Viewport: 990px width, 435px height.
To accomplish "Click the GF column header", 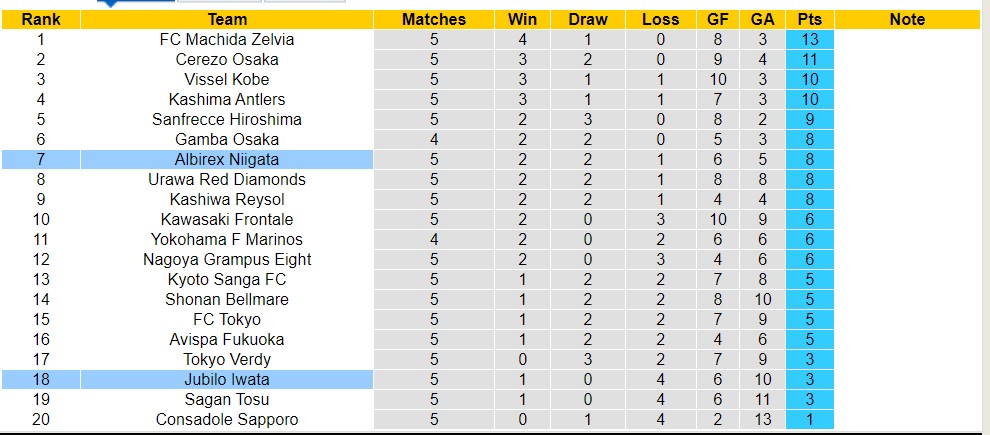I will [717, 19].
